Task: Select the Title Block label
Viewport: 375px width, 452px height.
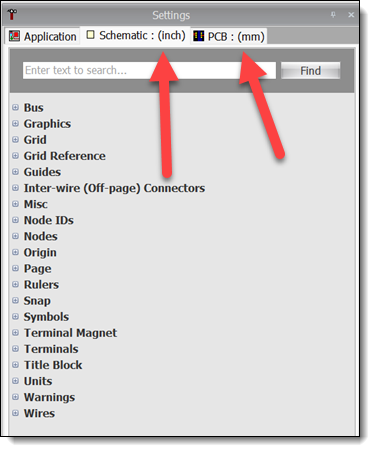Action: coord(53,365)
